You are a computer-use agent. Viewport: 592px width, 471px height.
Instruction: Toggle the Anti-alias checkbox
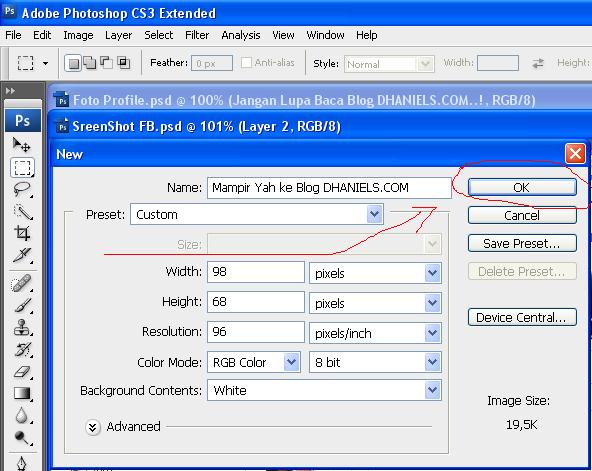pos(246,63)
